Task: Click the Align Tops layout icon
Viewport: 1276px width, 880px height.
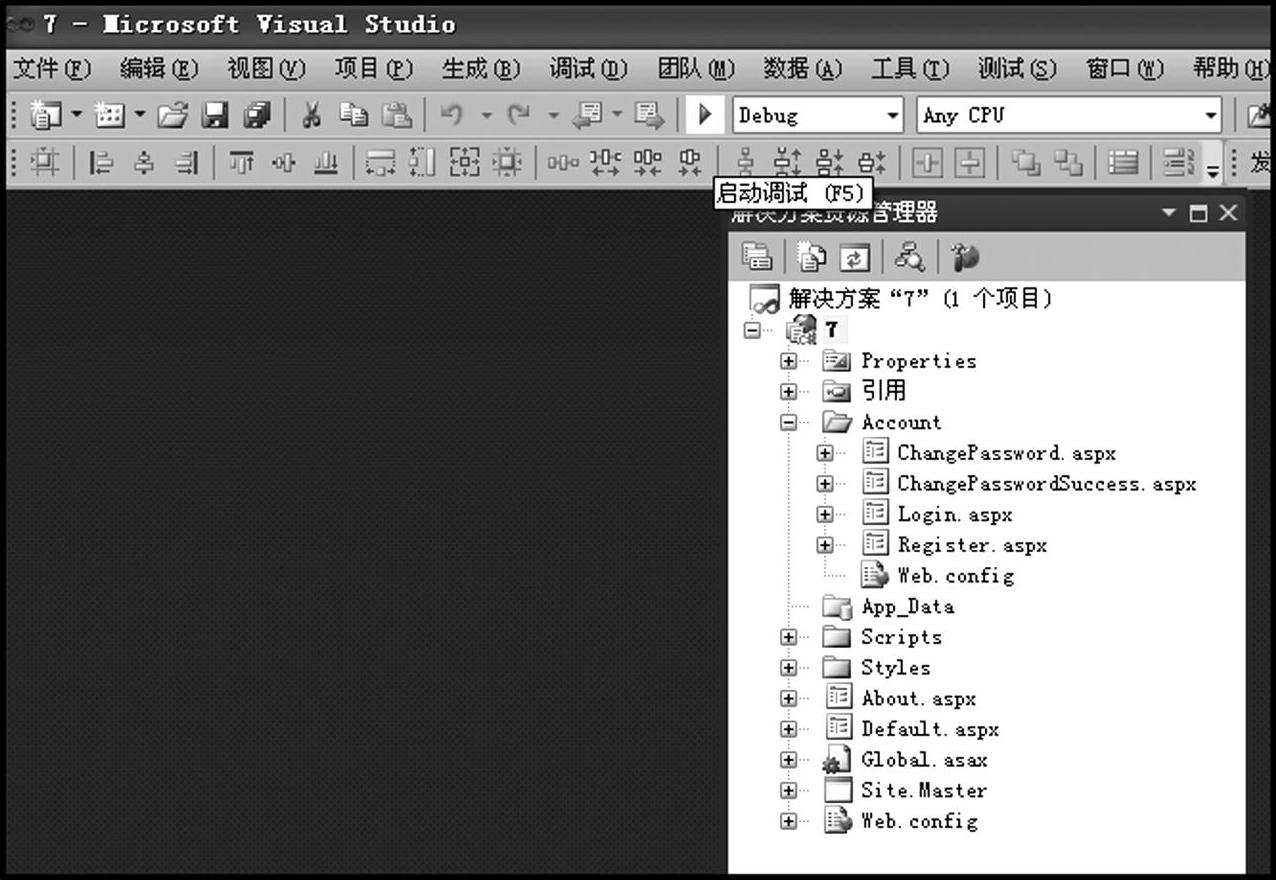Action: (x=242, y=162)
